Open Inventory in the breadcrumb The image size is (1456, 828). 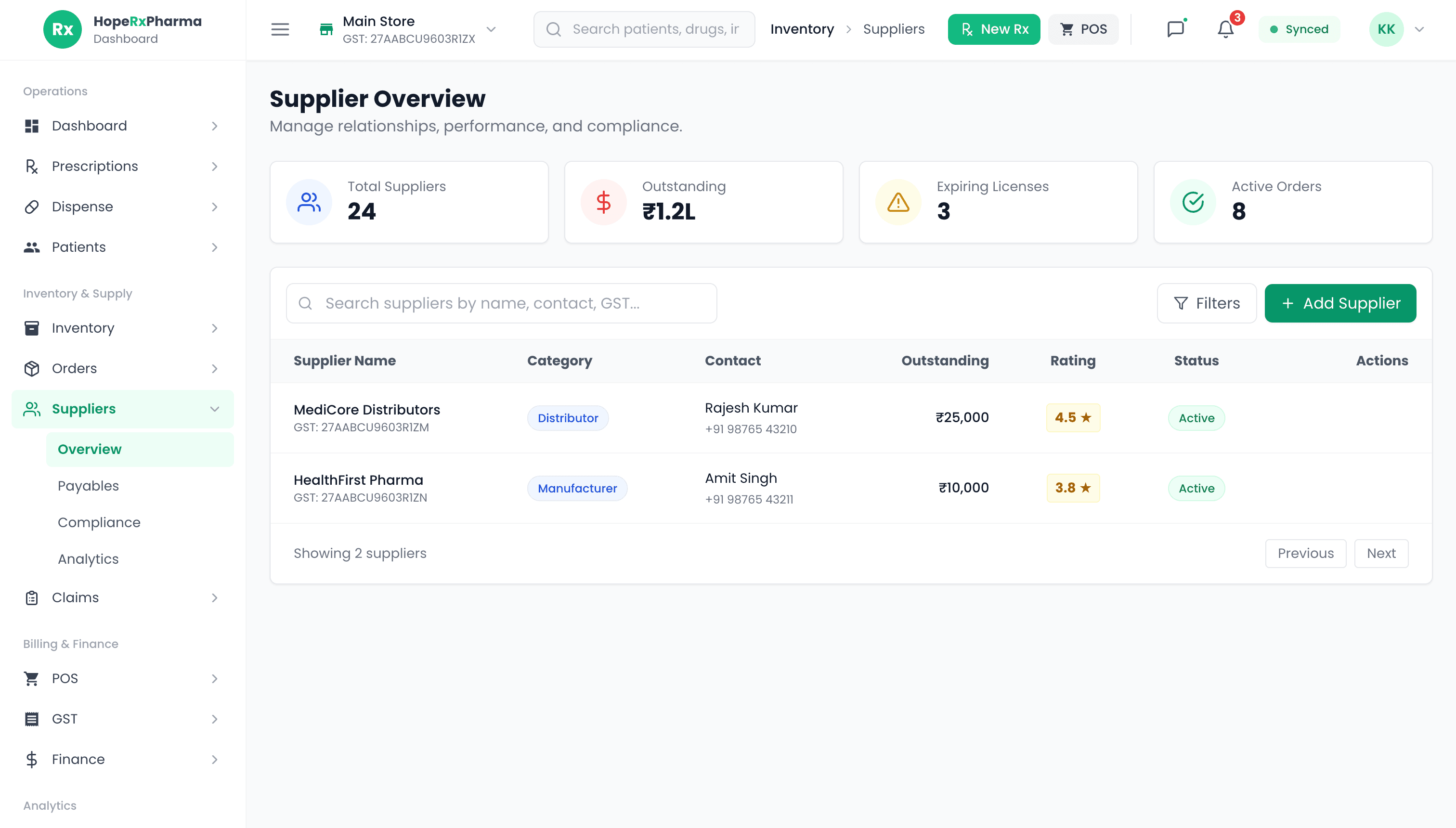pos(802,28)
